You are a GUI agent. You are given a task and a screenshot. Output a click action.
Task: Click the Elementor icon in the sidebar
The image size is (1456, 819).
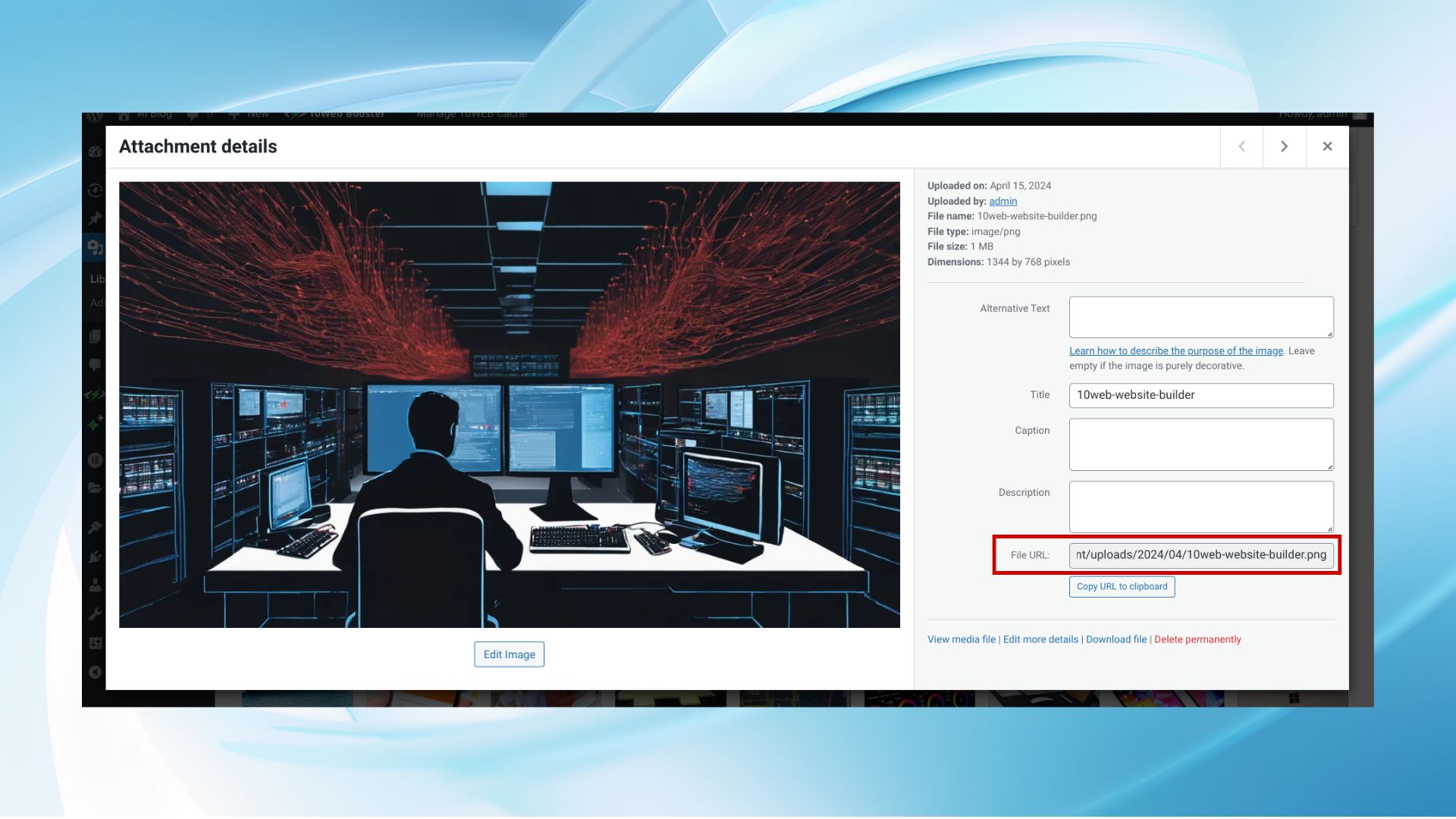[95, 460]
